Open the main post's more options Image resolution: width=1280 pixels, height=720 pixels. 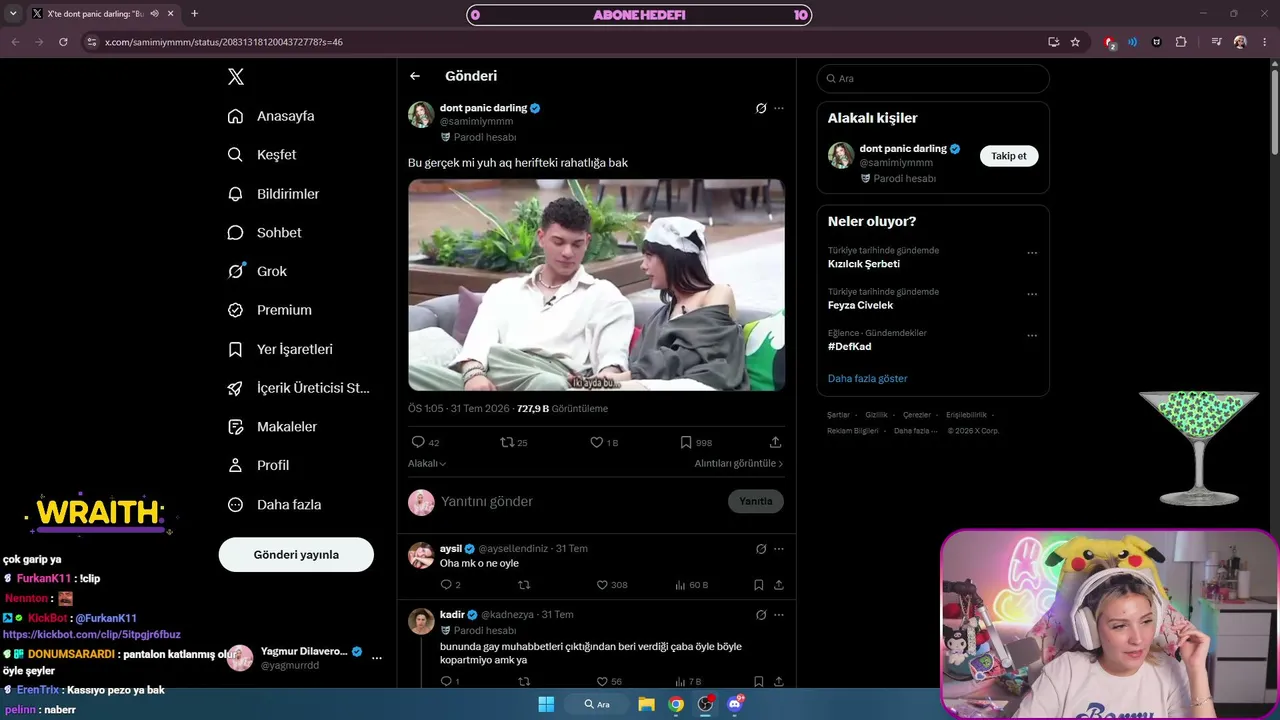click(x=779, y=108)
